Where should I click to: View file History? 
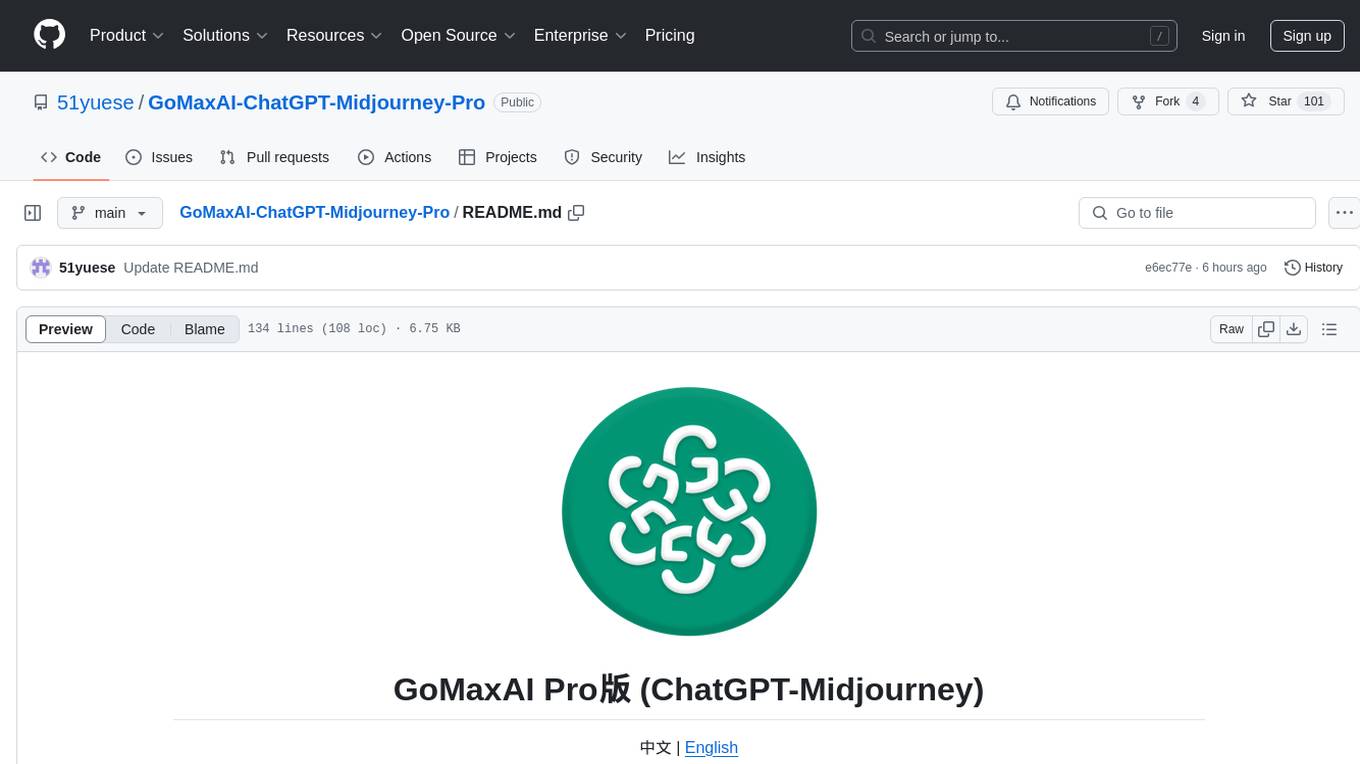point(1313,267)
